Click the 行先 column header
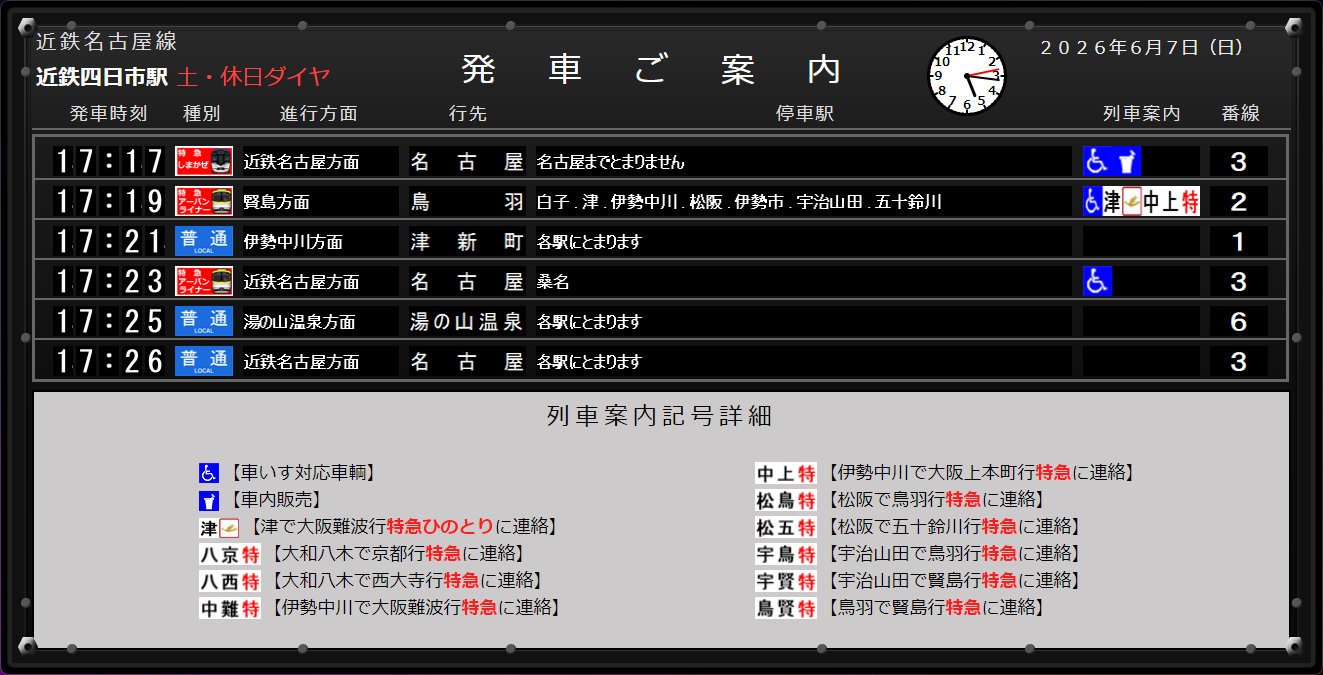Viewport: 1323px width, 675px height. (468, 114)
